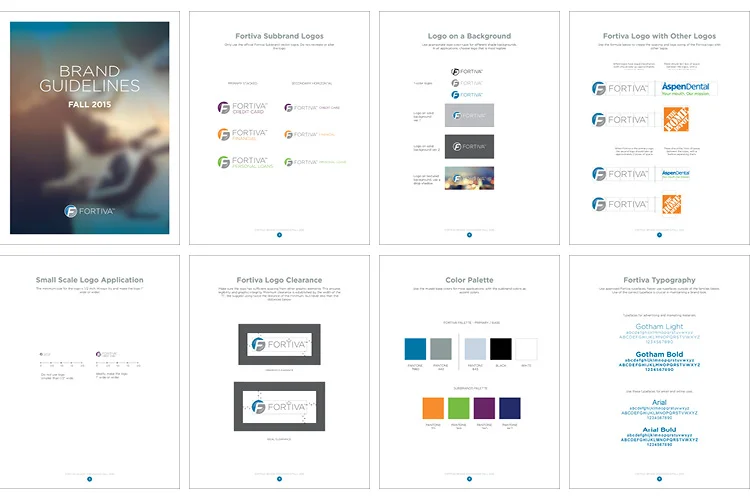The height and width of the screenshot is (500, 750).
Task: Select the small Aspen Dental logo
Action: coord(675,174)
